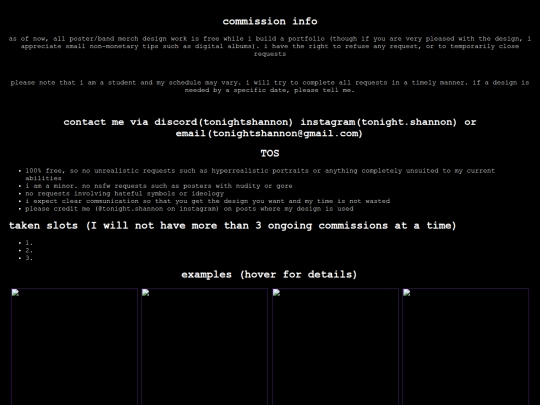Open the second example image thumbnail

pyautogui.click(x=205, y=346)
